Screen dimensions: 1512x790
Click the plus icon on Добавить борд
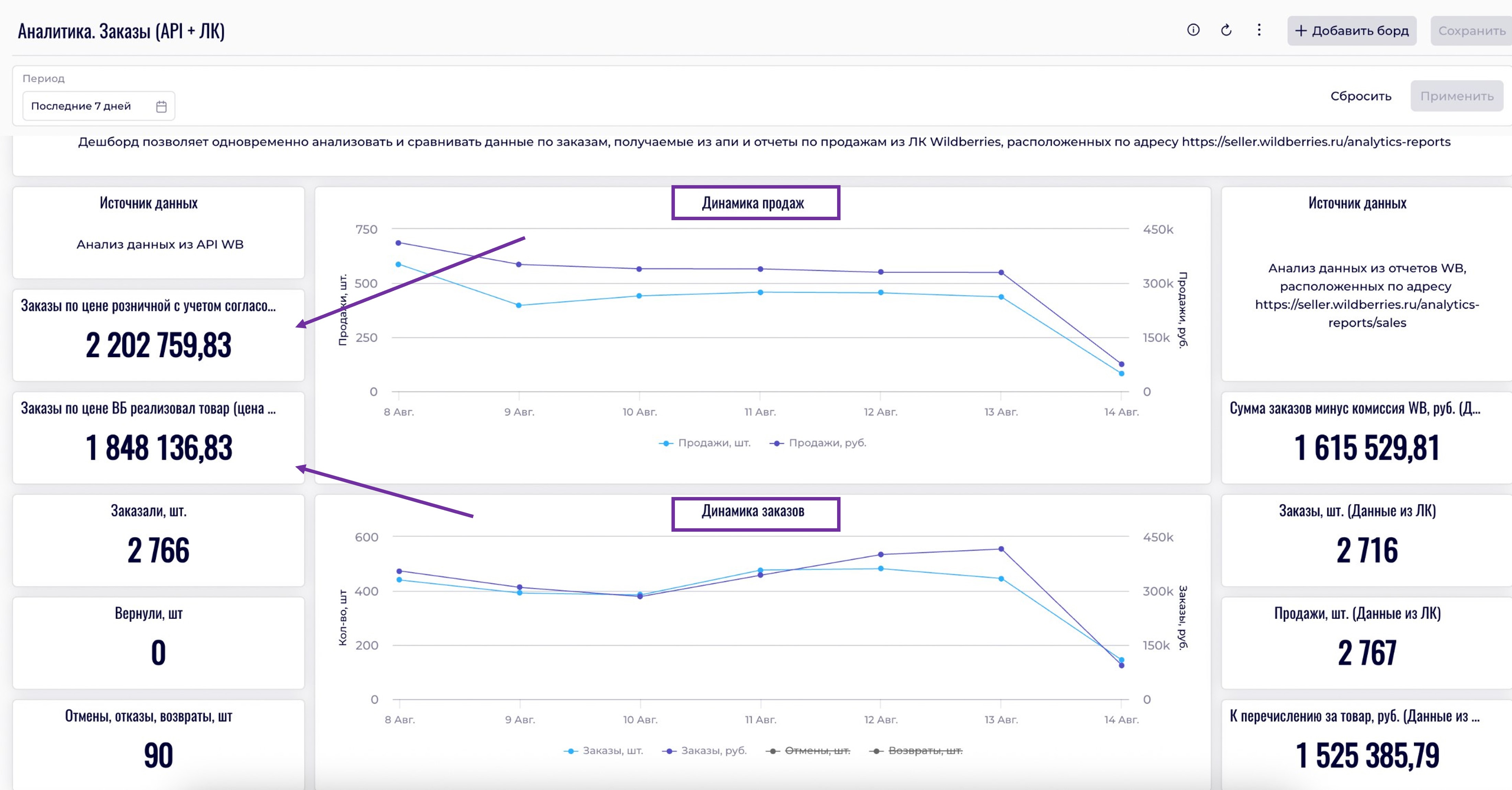(x=1301, y=31)
